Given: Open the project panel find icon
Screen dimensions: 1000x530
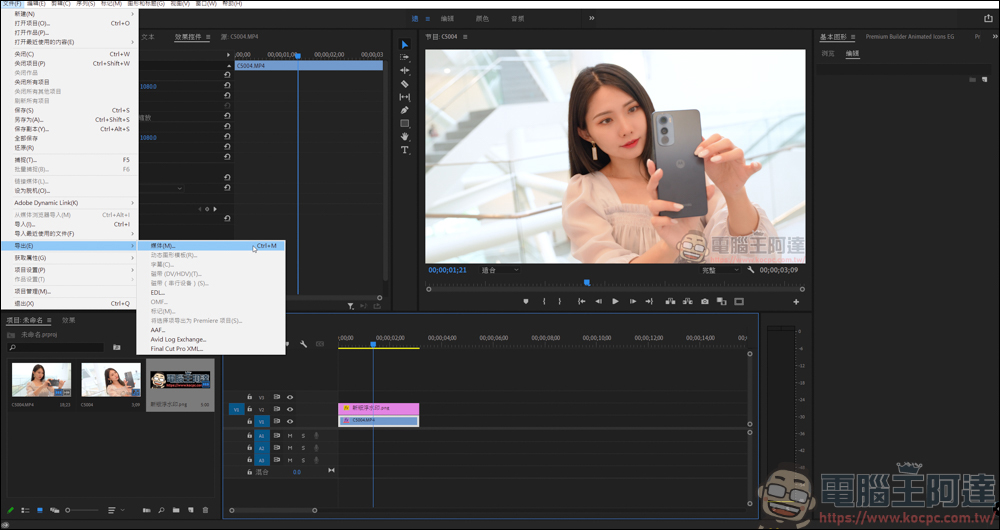Looking at the screenshot, I should (x=161, y=510).
